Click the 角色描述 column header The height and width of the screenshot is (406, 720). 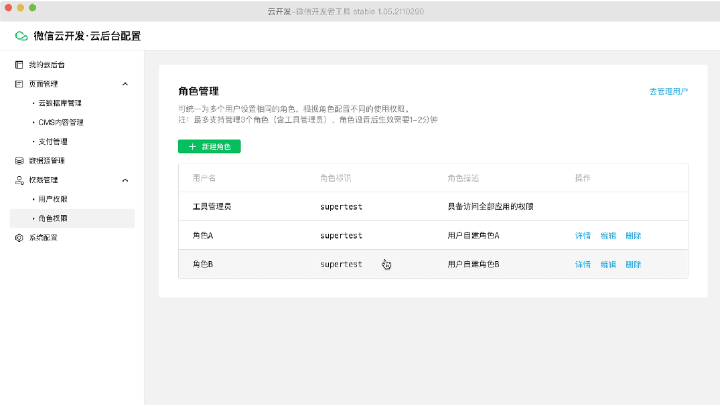tap(463, 178)
